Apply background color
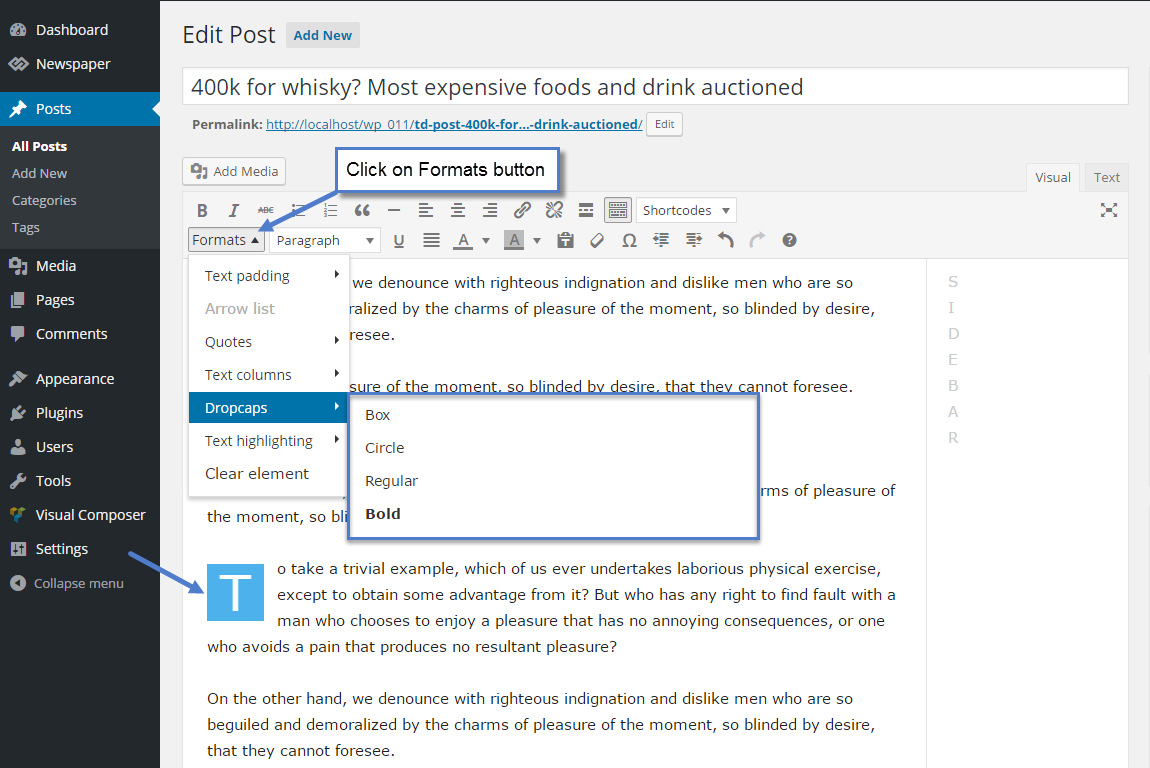Image resolution: width=1150 pixels, height=768 pixels. [x=514, y=241]
